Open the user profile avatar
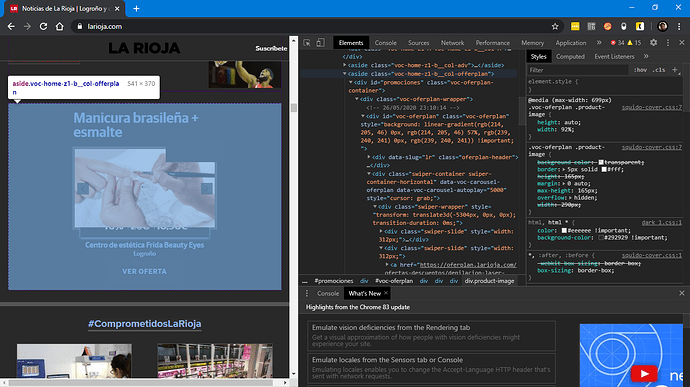 tap(662, 26)
